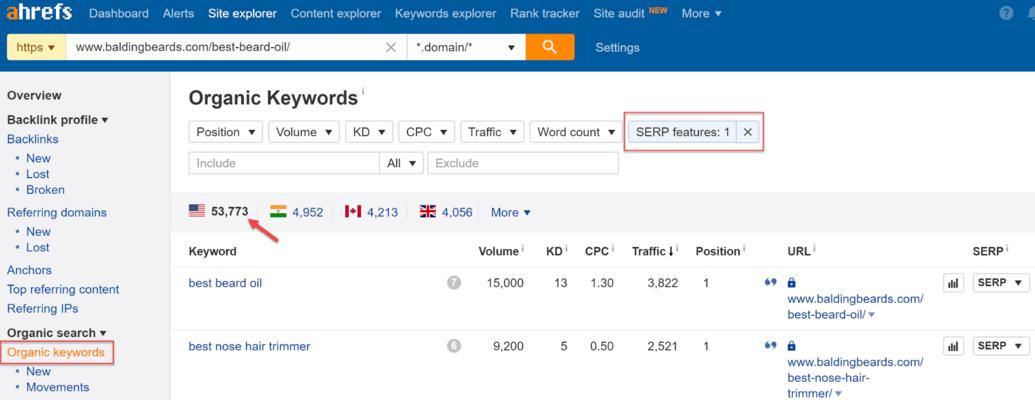Open Alerts in the top navigation
The image size is (1035, 400).
click(x=178, y=13)
